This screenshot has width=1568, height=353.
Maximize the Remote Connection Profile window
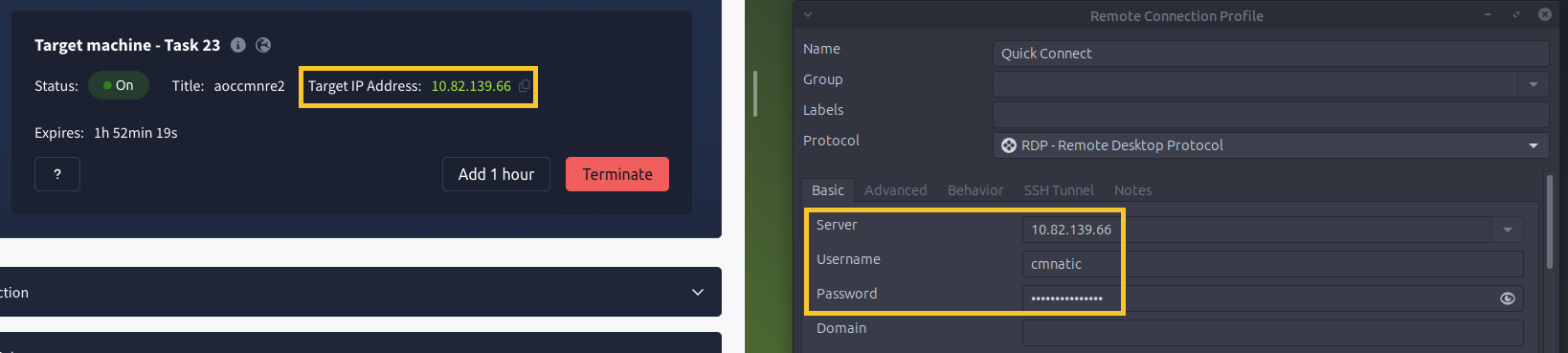(1515, 14)
